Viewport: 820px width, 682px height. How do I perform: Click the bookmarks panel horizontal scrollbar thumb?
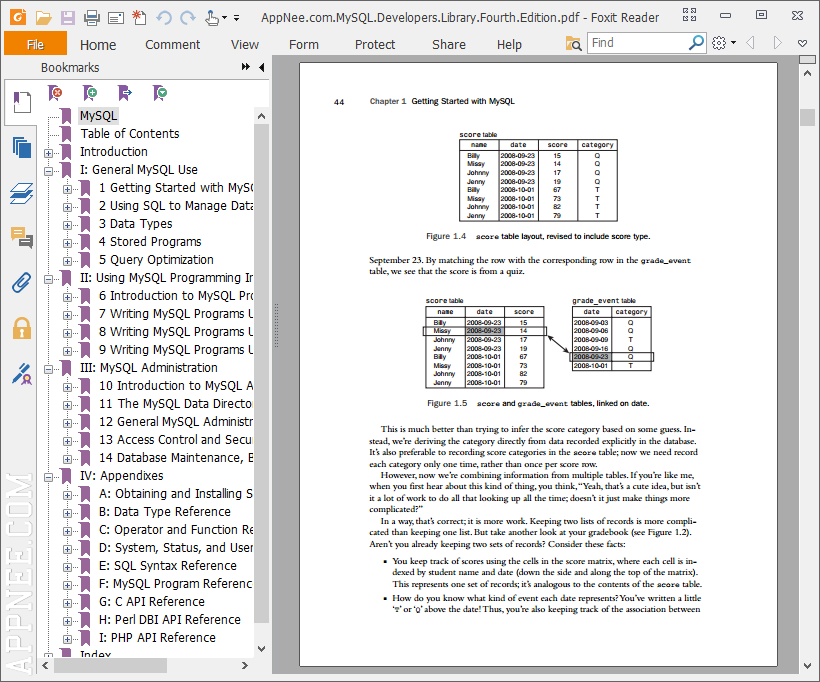[110, 666]
